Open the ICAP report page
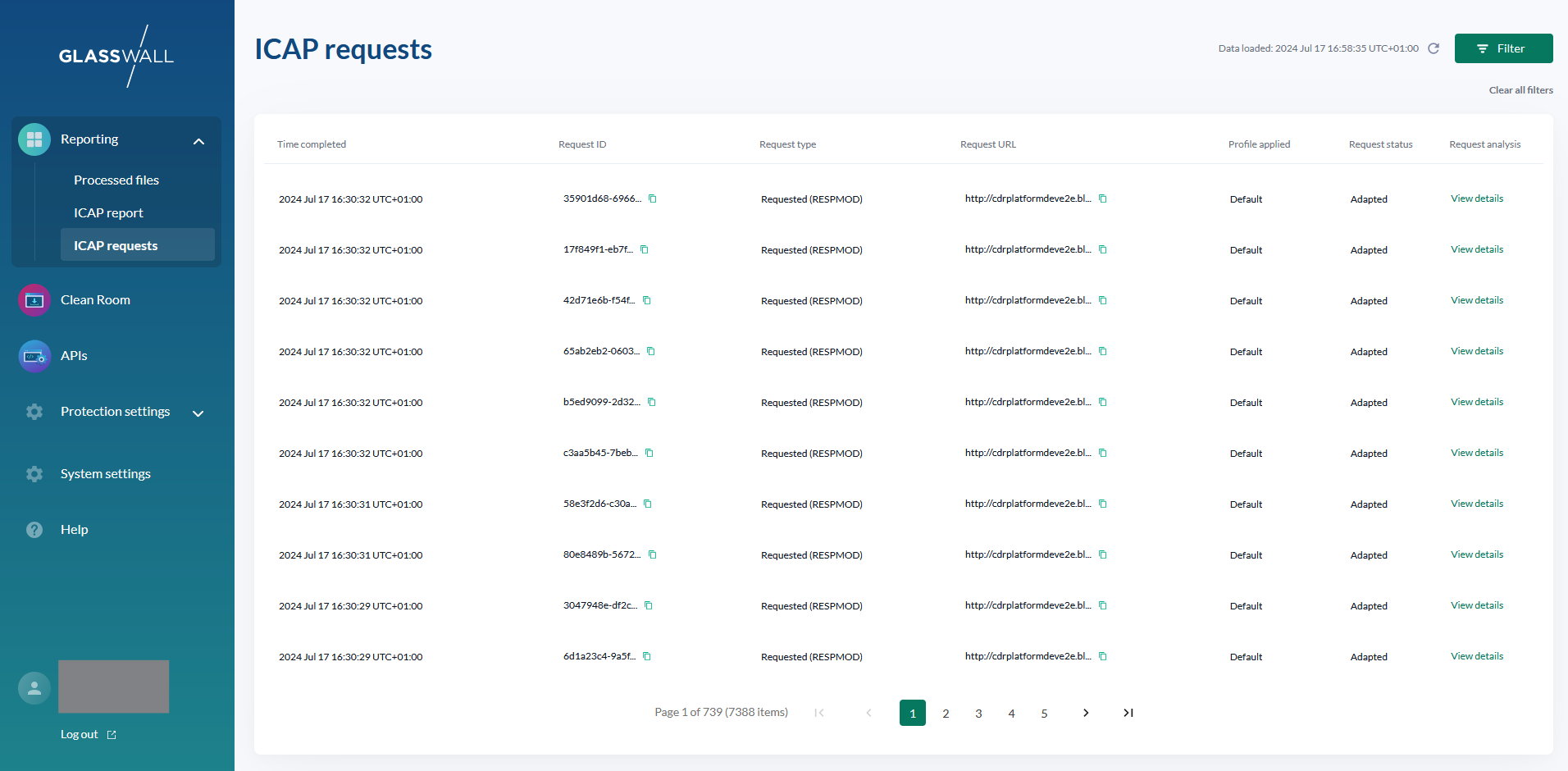The image size is (1568, 771). 108,213
